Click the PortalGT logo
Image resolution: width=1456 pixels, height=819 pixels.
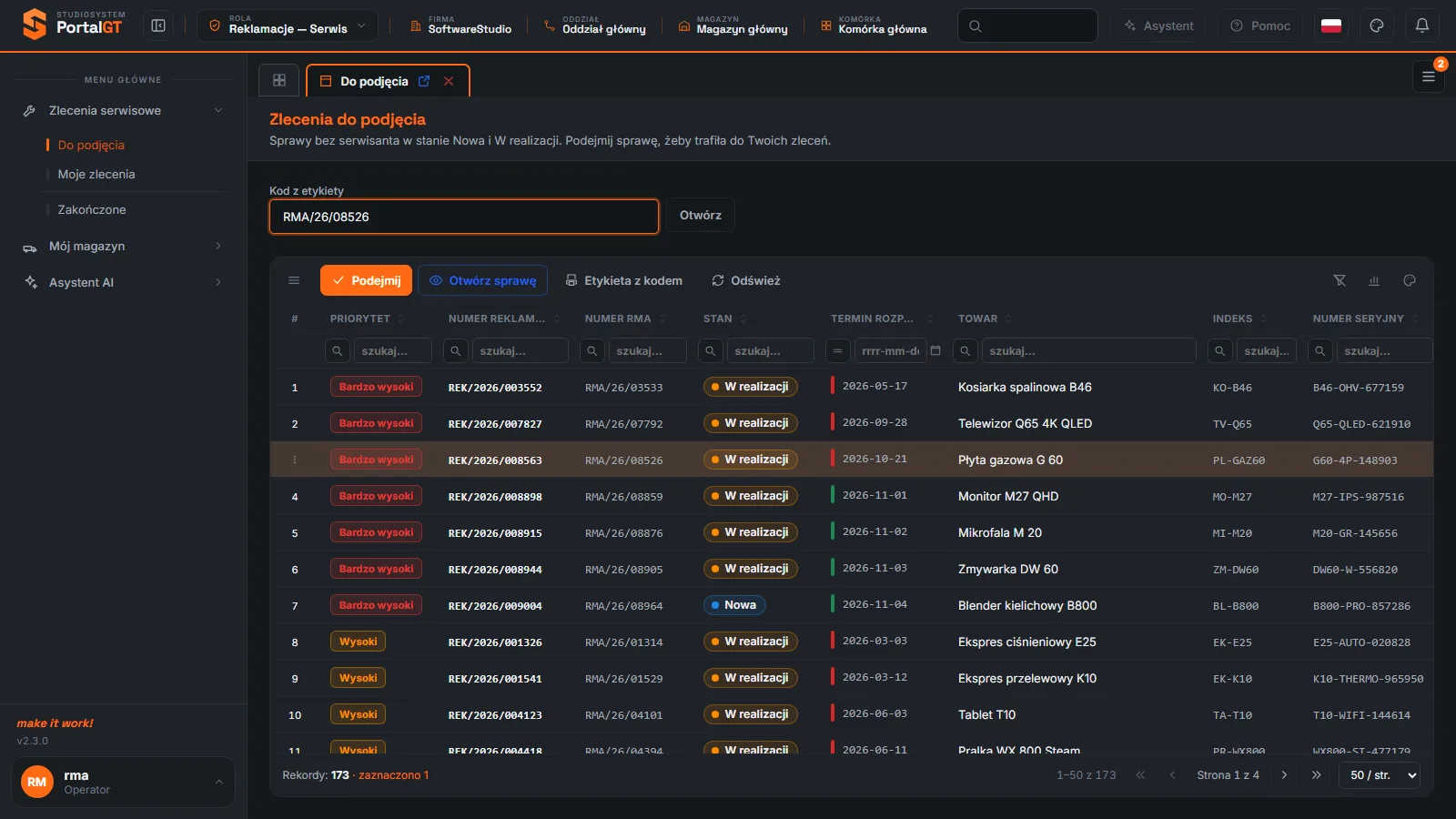click(x=73, y=25)
